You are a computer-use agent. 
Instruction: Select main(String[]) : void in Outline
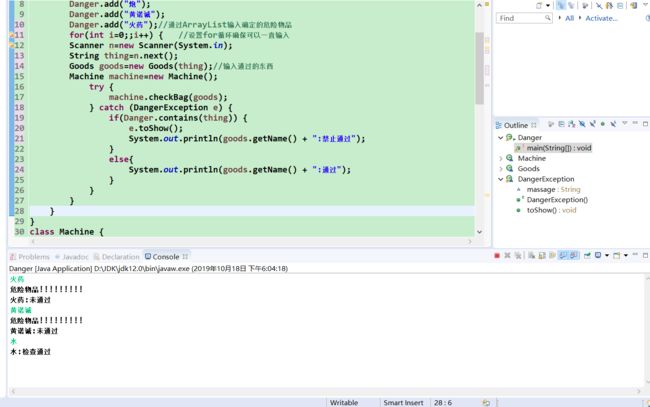pyautogui.click(x=553, y=148)
